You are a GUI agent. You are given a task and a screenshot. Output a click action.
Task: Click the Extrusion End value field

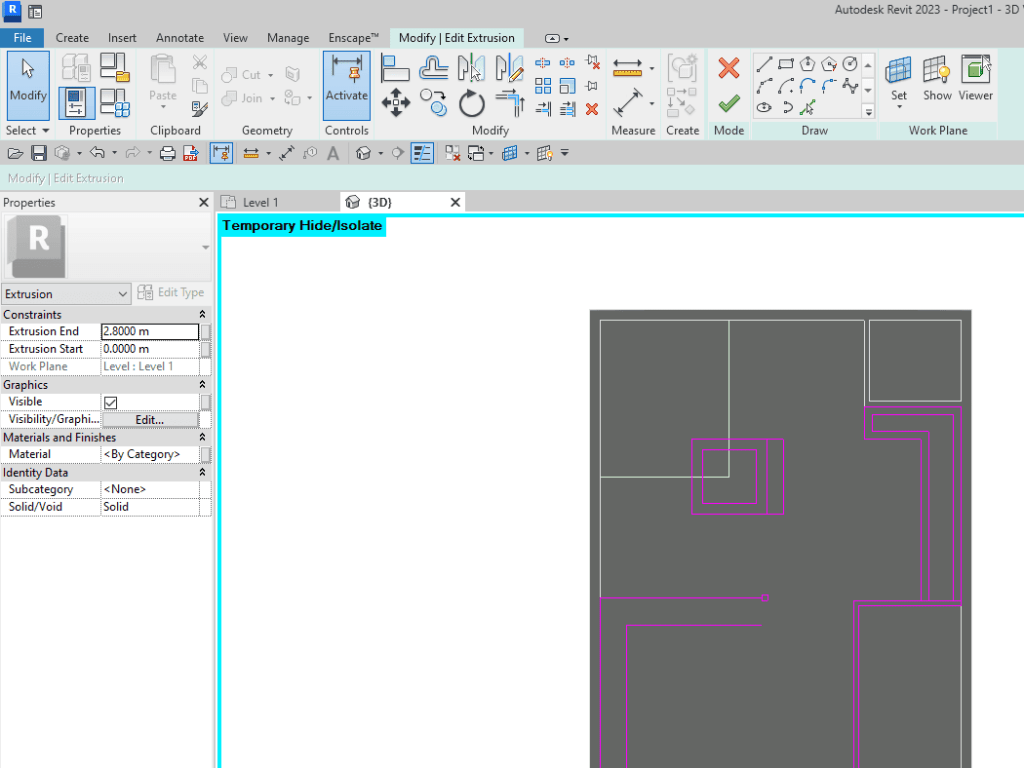point(150,332)
